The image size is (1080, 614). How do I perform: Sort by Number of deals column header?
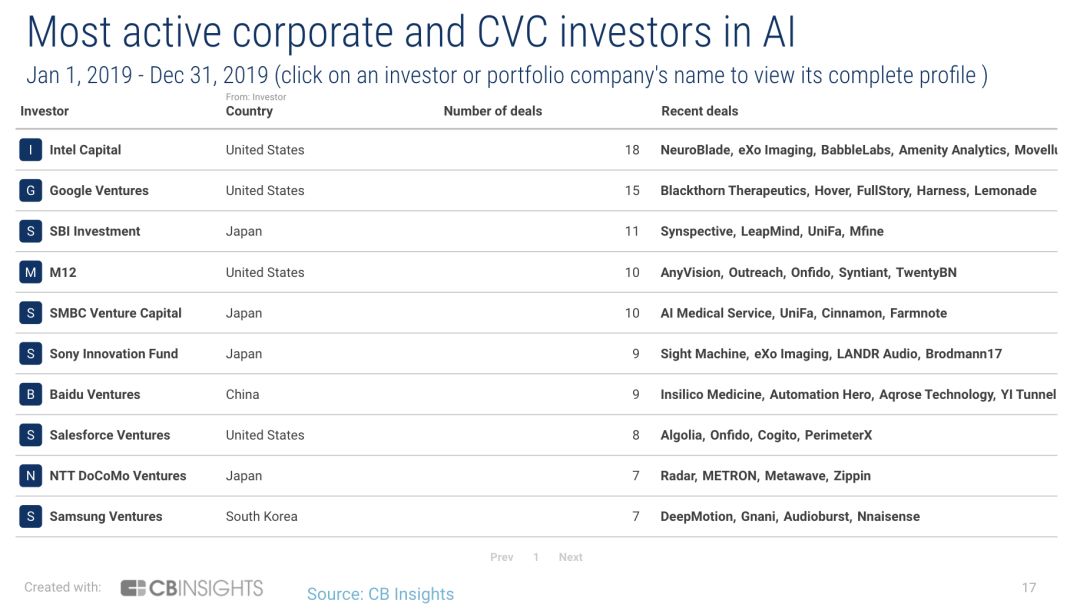[492, 111]
